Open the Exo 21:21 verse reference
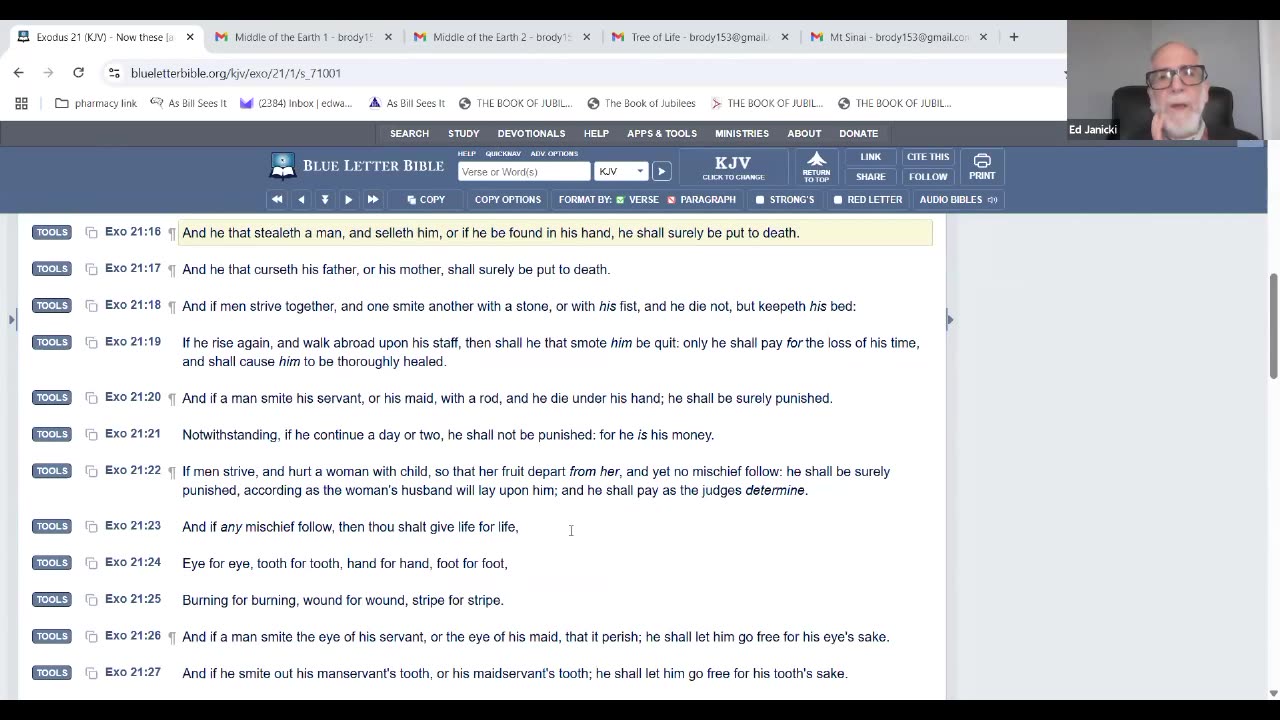The height and width of the screenshot is (720, 1280). [x=133, y=433]
